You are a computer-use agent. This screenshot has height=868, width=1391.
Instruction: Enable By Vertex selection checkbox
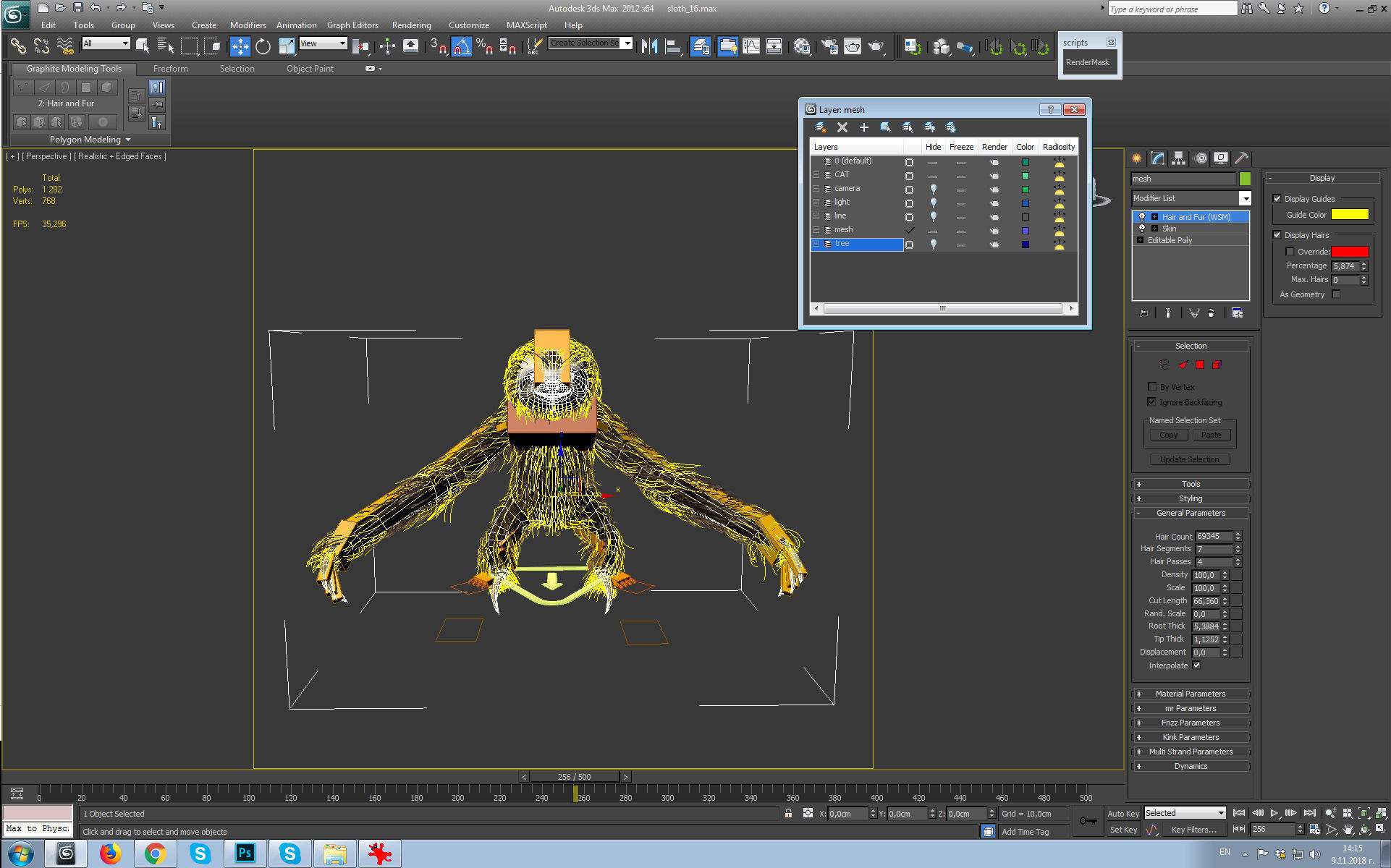click(x=1152, y=387)
